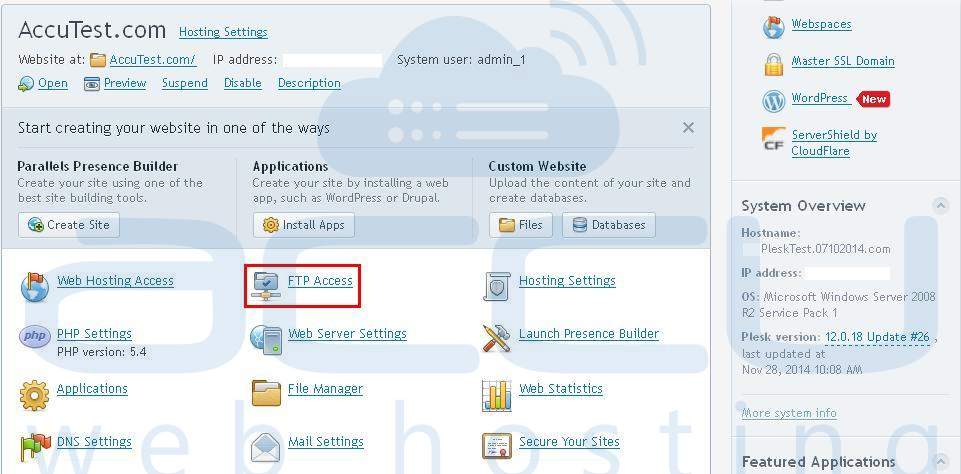Click the WordPress logo icon
This screenshot has width=961, height=474.
774,101
